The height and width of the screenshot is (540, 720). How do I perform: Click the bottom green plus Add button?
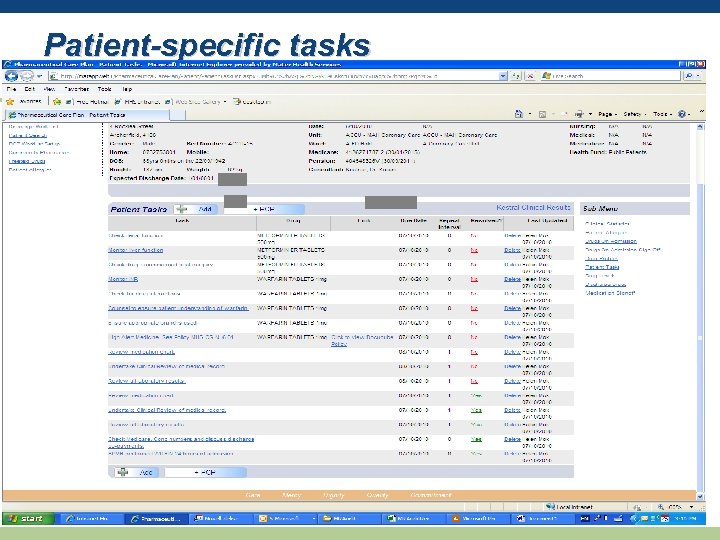click(136, 472)
